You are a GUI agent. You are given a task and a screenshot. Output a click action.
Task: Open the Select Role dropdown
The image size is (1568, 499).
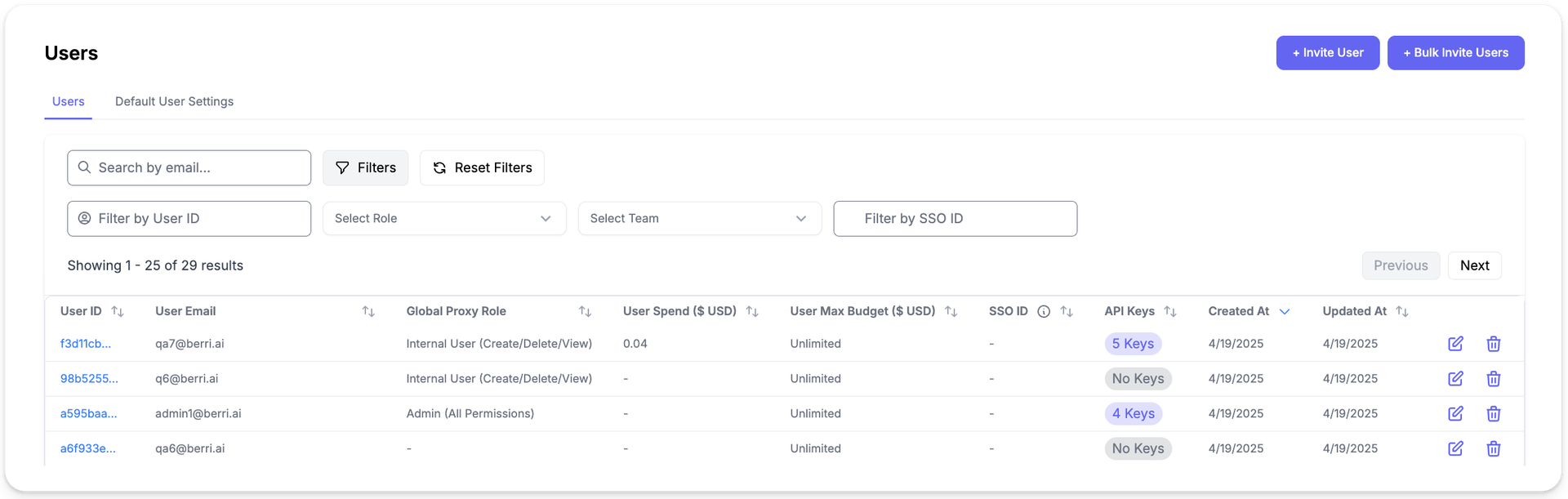443,219
